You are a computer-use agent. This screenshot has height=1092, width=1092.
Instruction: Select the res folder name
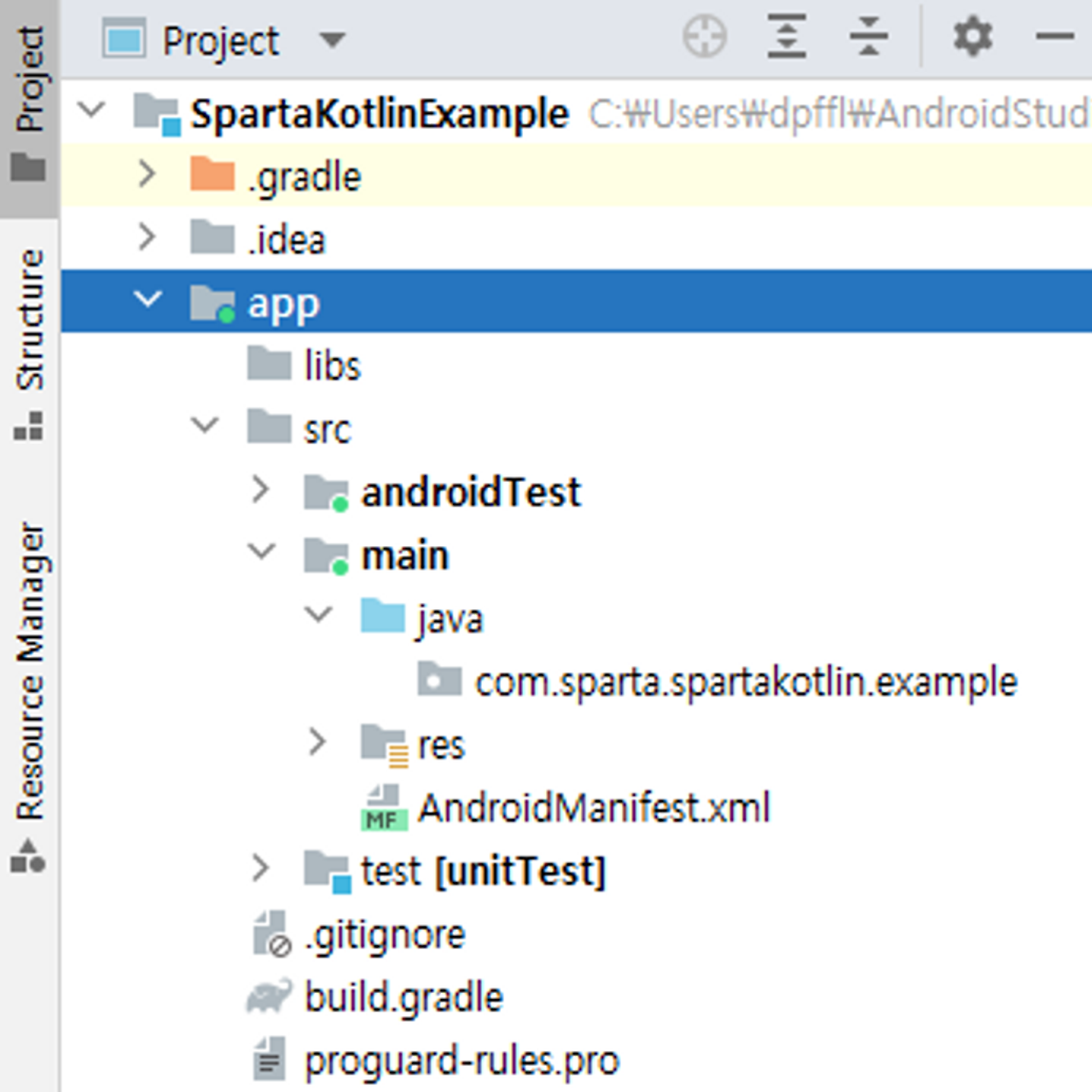(441, 746)
